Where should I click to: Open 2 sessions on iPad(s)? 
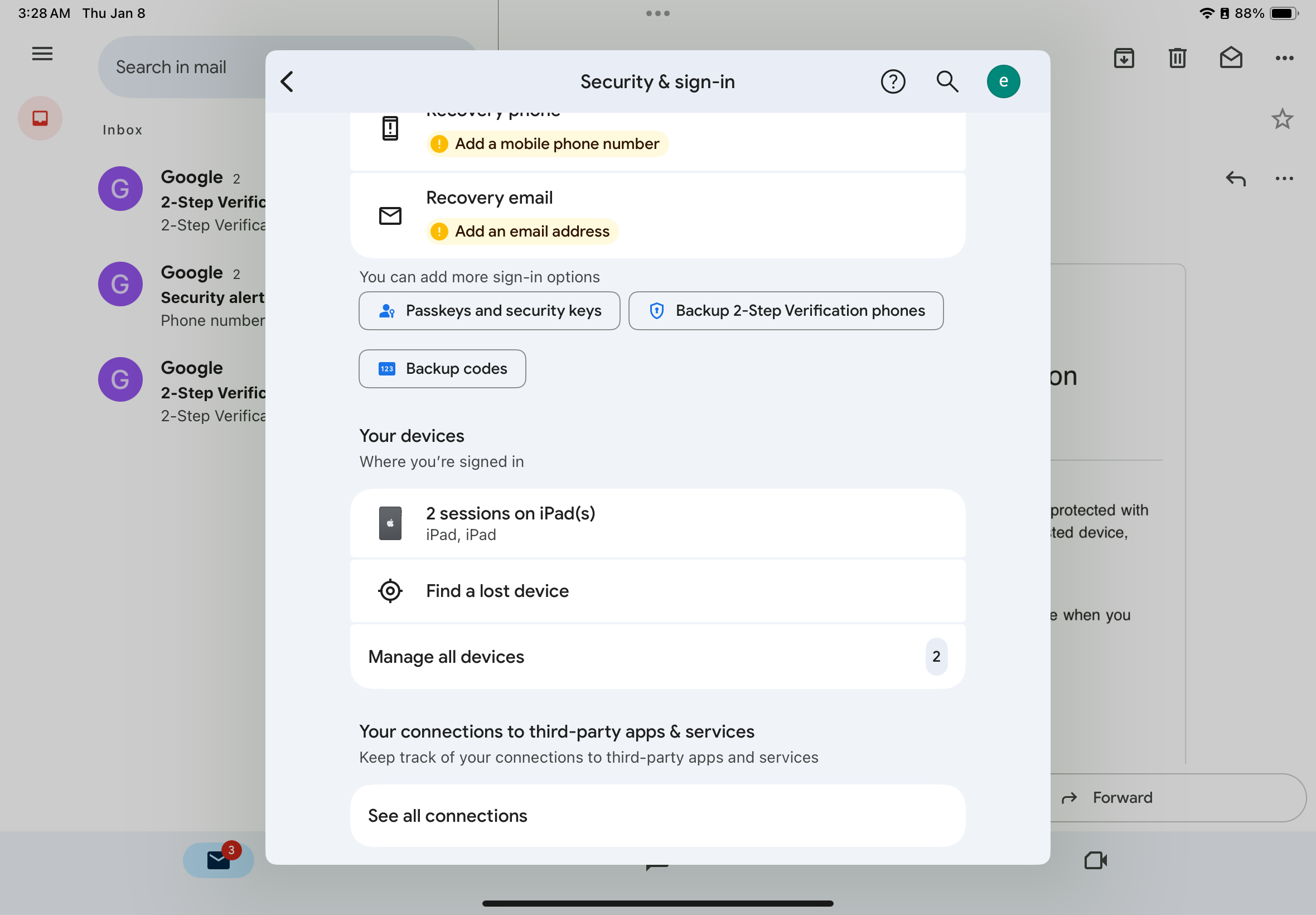657,523
